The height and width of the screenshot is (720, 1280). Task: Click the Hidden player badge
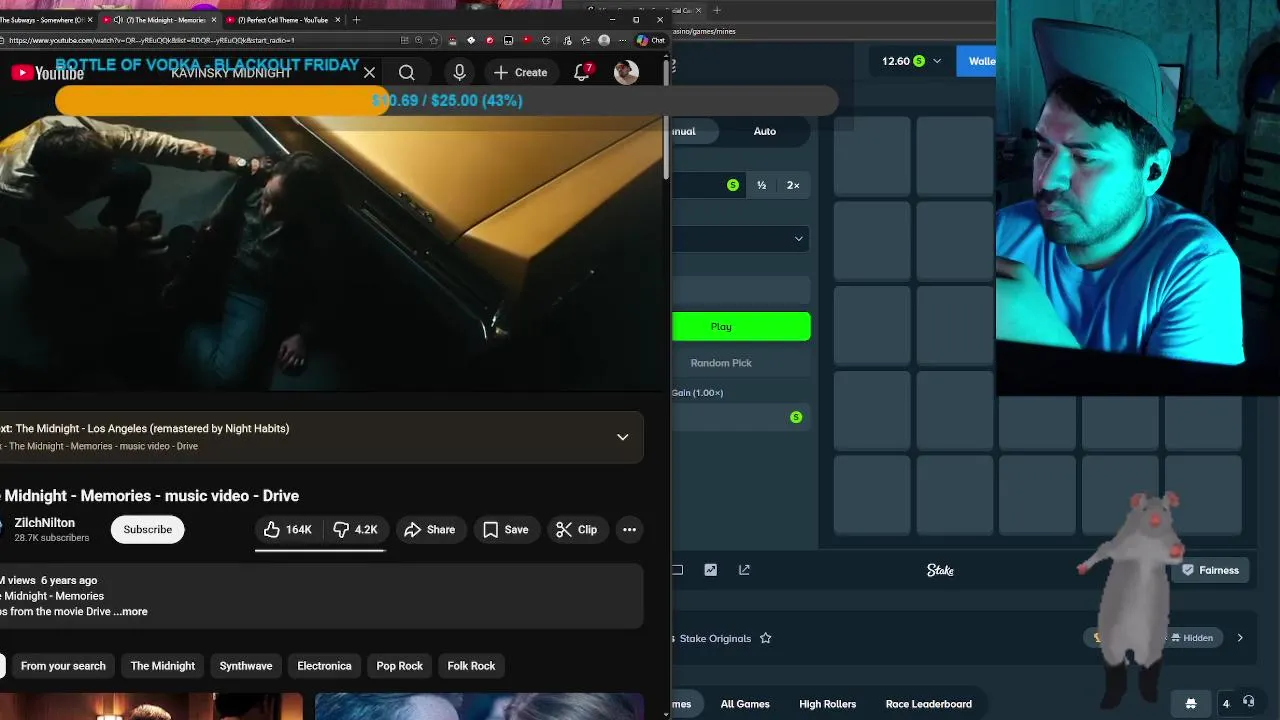[x=1191, y=638]
